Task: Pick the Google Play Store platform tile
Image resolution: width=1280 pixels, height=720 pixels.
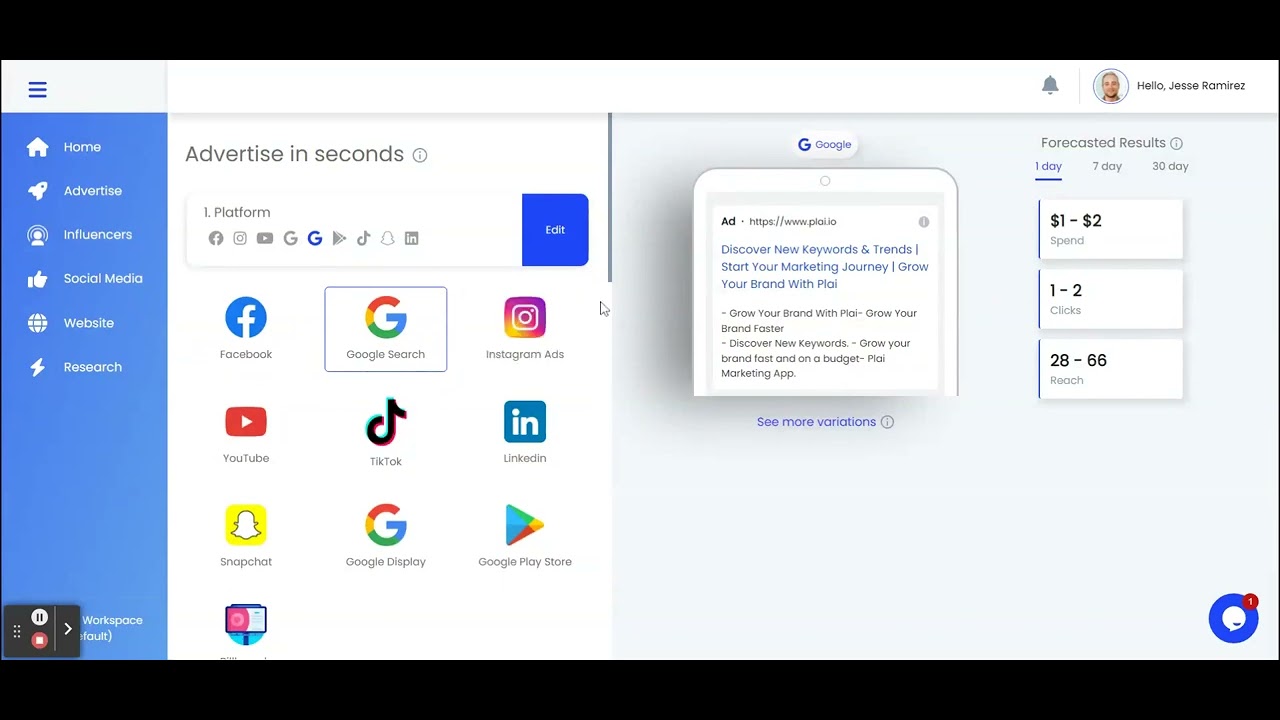Action: (525, 537)
